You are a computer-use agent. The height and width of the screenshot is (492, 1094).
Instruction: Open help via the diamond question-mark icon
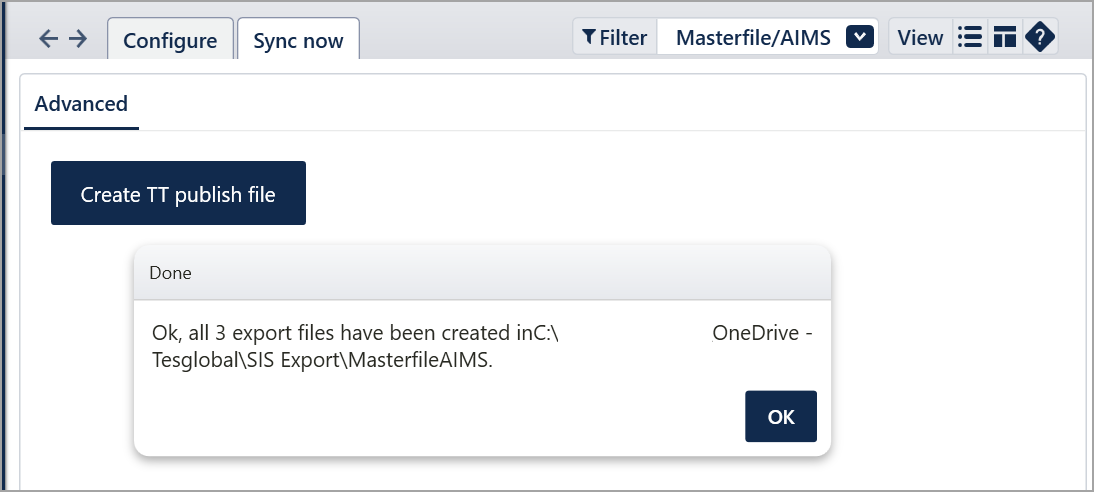[1040, 37]
